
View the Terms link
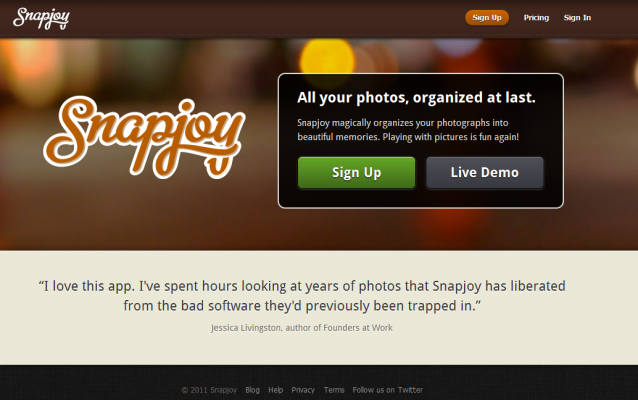334,390
